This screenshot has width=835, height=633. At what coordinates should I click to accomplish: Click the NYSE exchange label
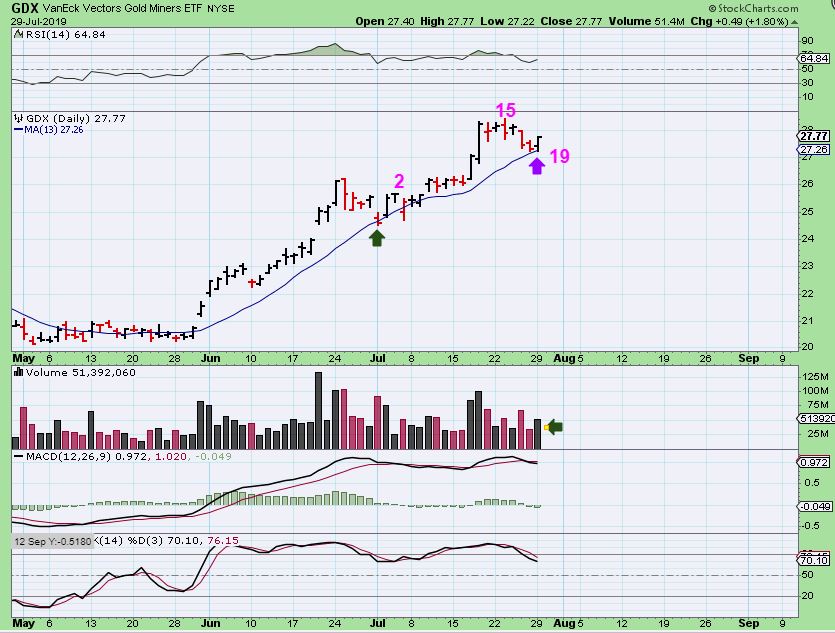(221, 9)
